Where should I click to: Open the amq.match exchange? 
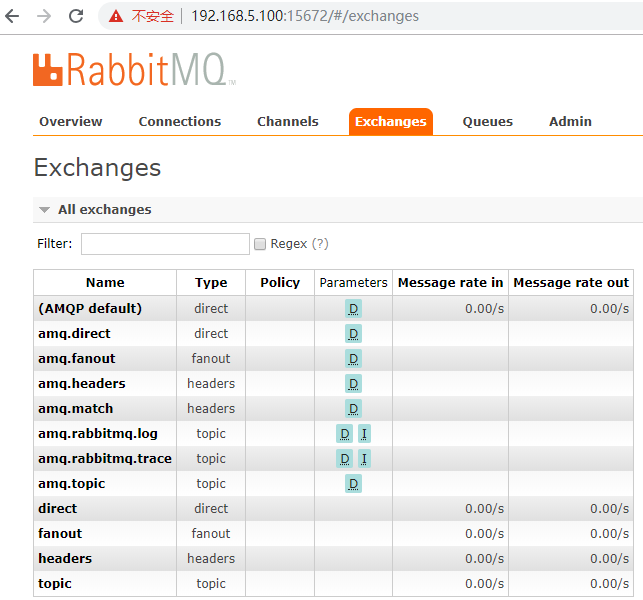tap(75, 408)
